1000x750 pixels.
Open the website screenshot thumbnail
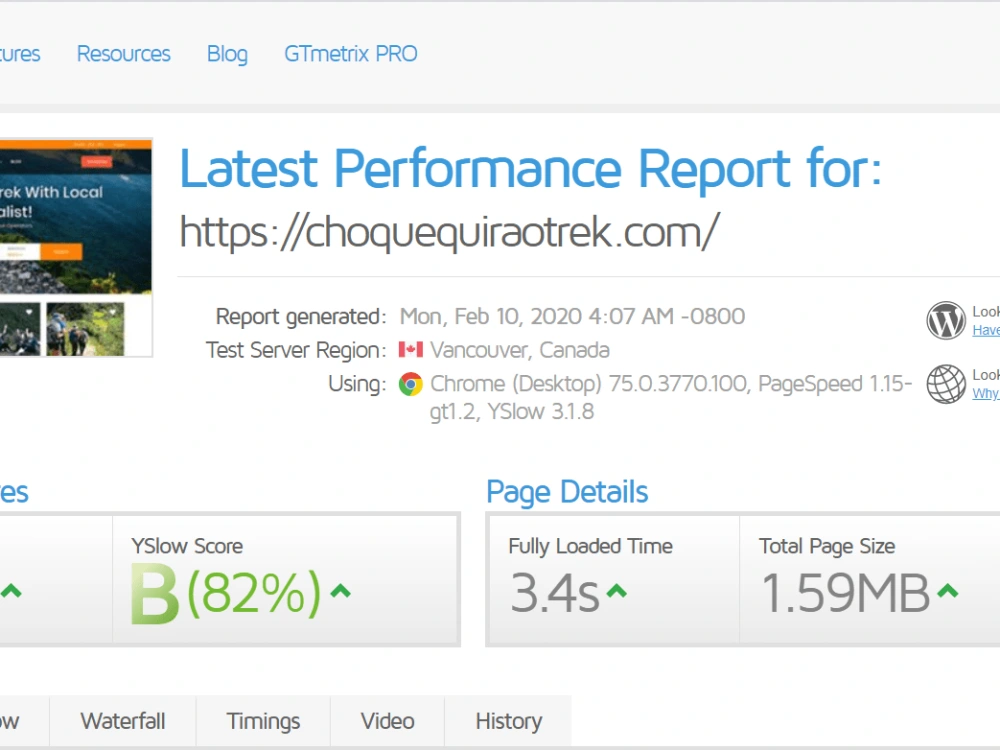pyautogui.click(x=75, y=247)
